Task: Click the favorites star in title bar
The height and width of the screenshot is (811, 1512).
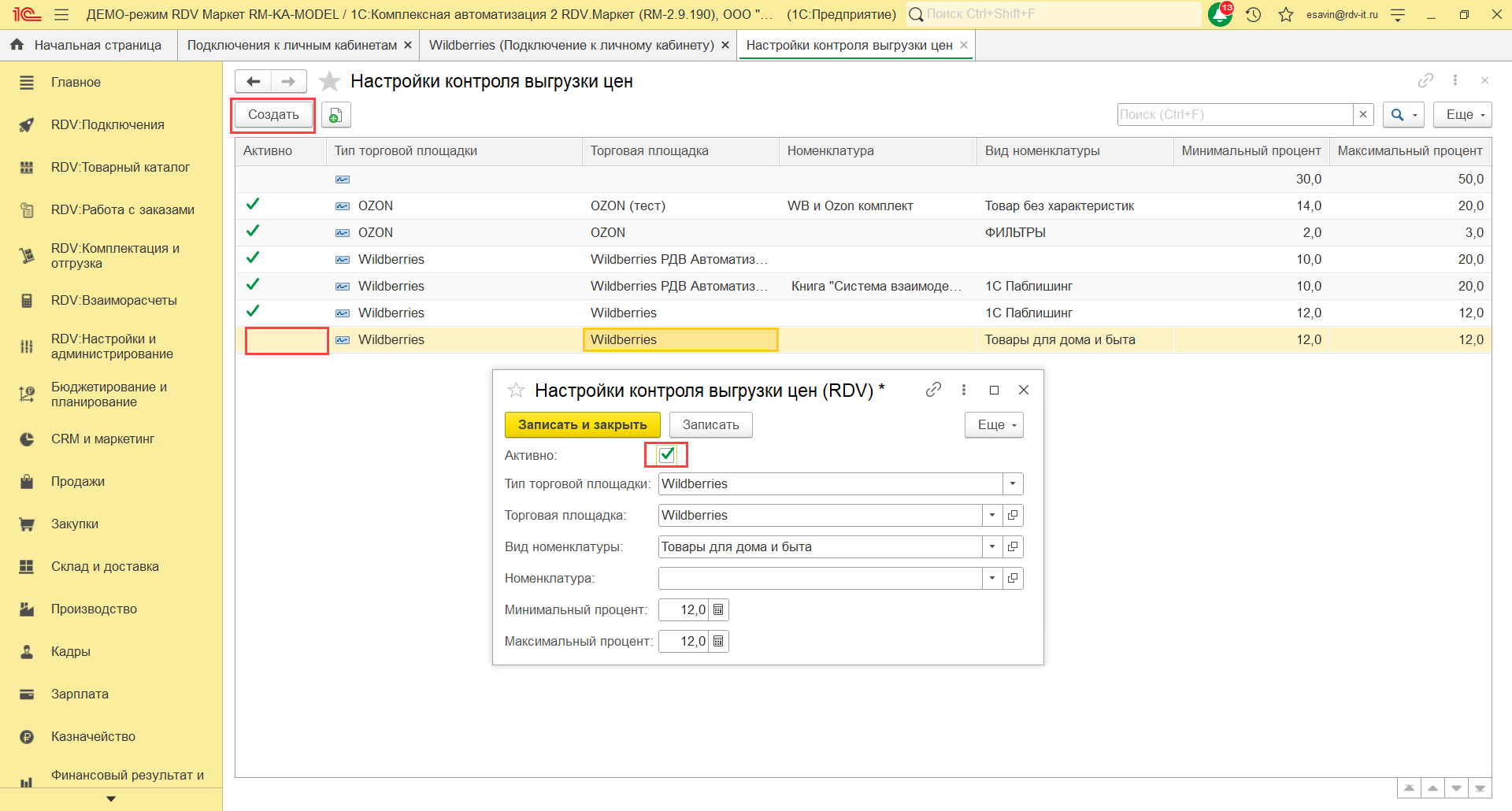Action: [x=1286, y=14]
